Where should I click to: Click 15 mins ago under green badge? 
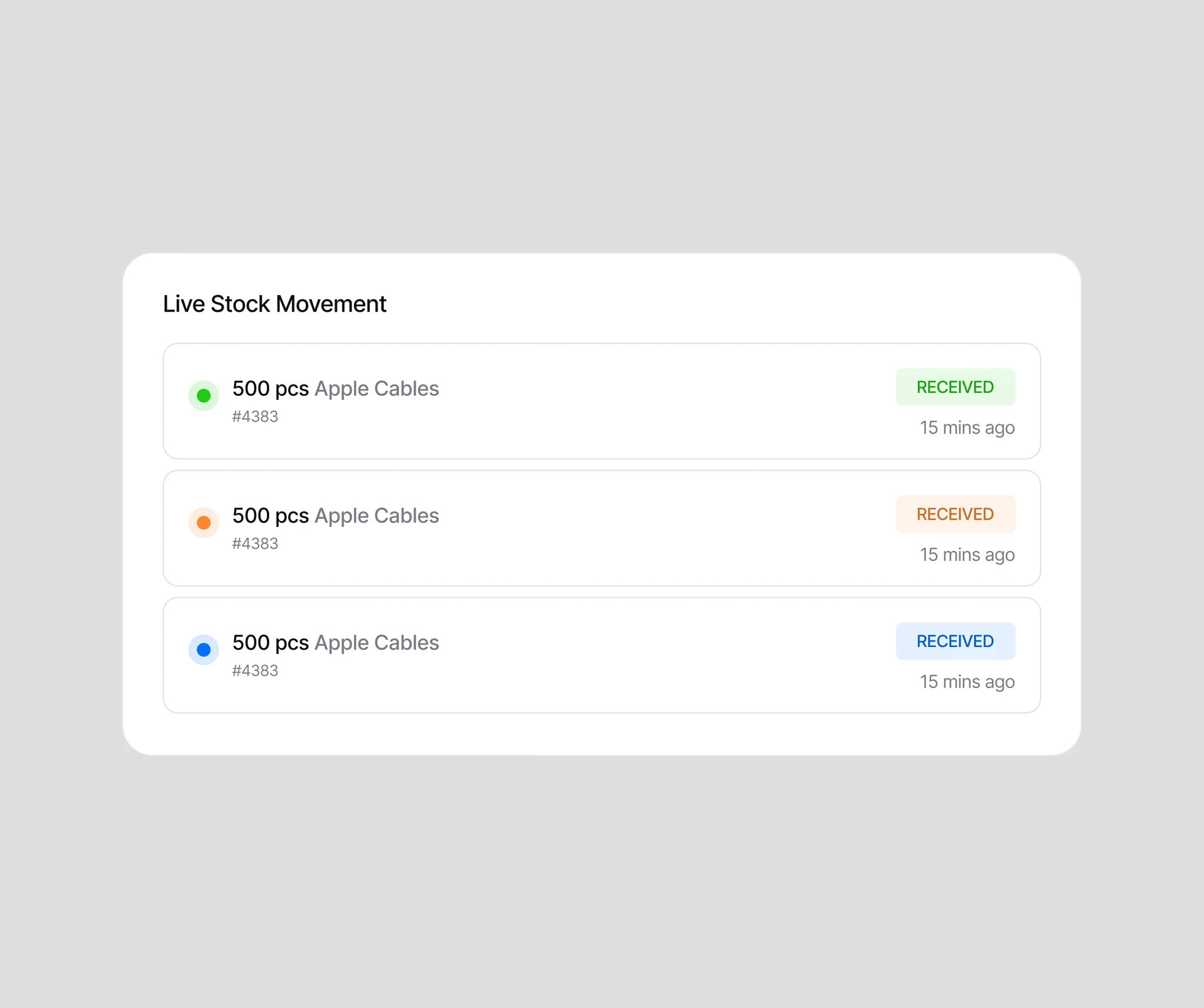click(967, 428)
